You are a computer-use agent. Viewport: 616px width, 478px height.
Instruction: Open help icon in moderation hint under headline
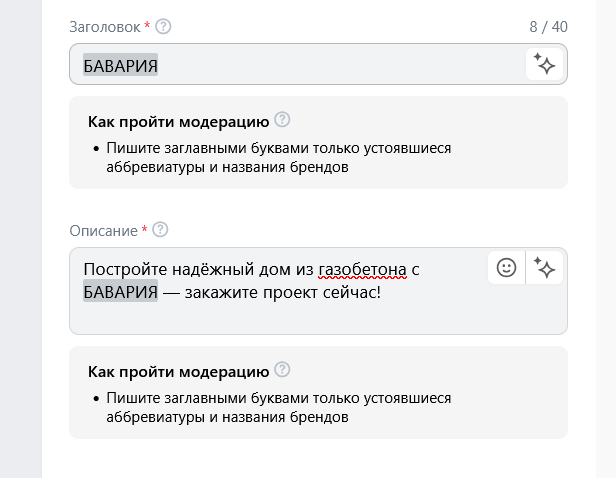coord(282,119)
